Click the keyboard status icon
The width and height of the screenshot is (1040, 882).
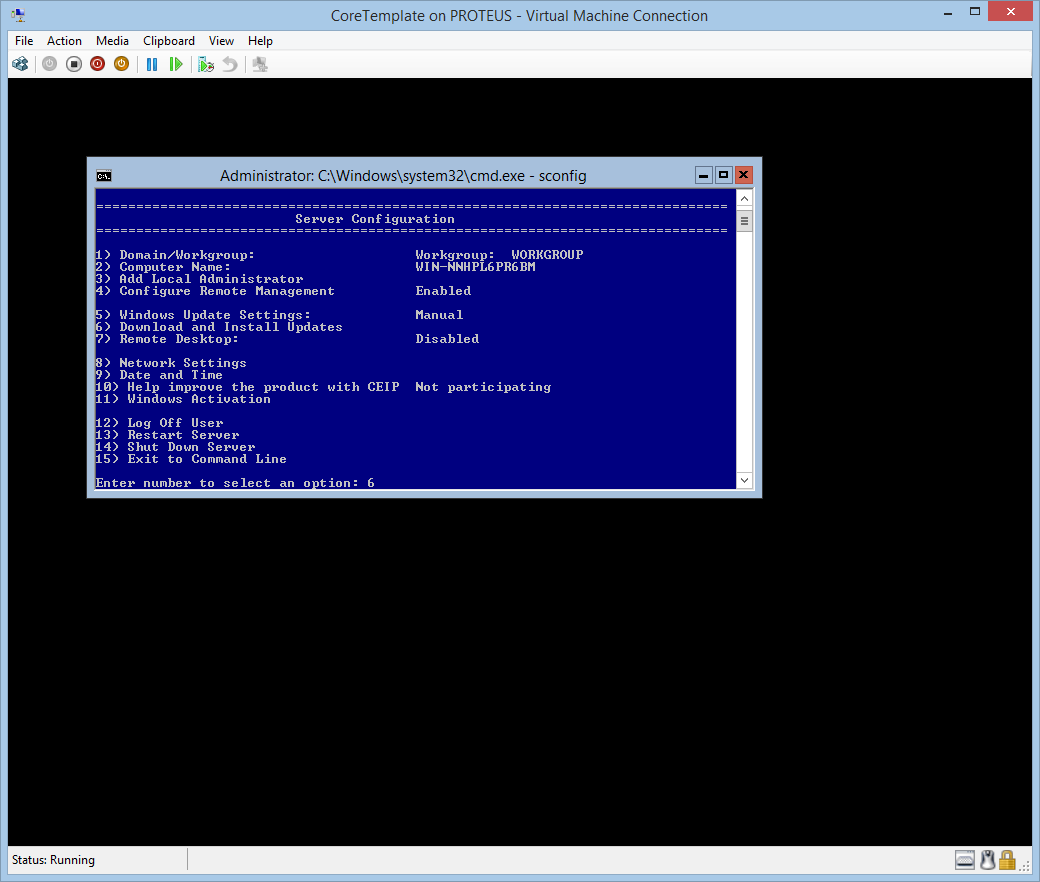965,860
